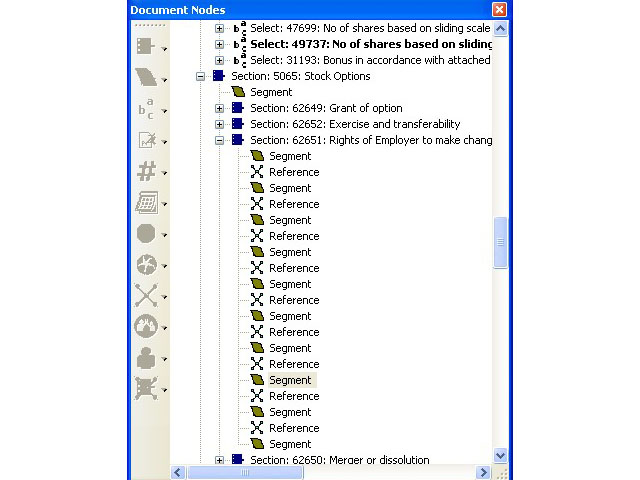Click the large X Reference tool icon in the toolbar
The height and width of the screenshot is (480, 640).
[x=146, y=295]
